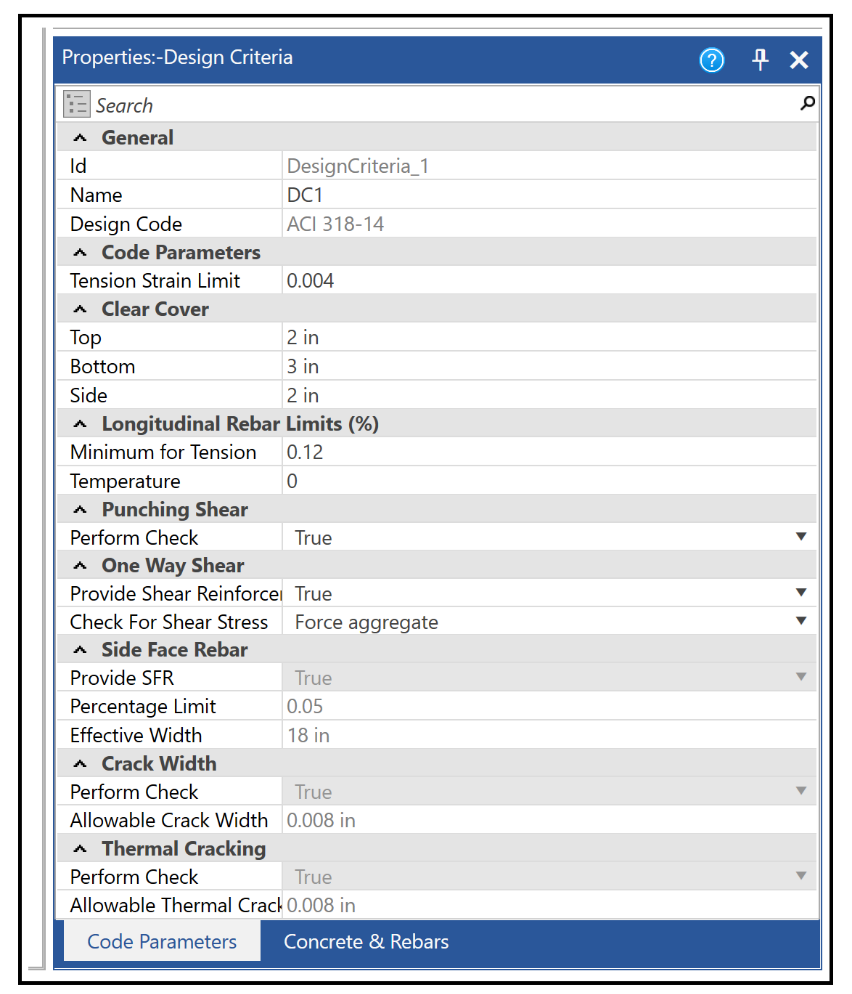The image size is (852, 994).
Task: Select the Percentage Limit label
Action: click(x=143, y=706)
